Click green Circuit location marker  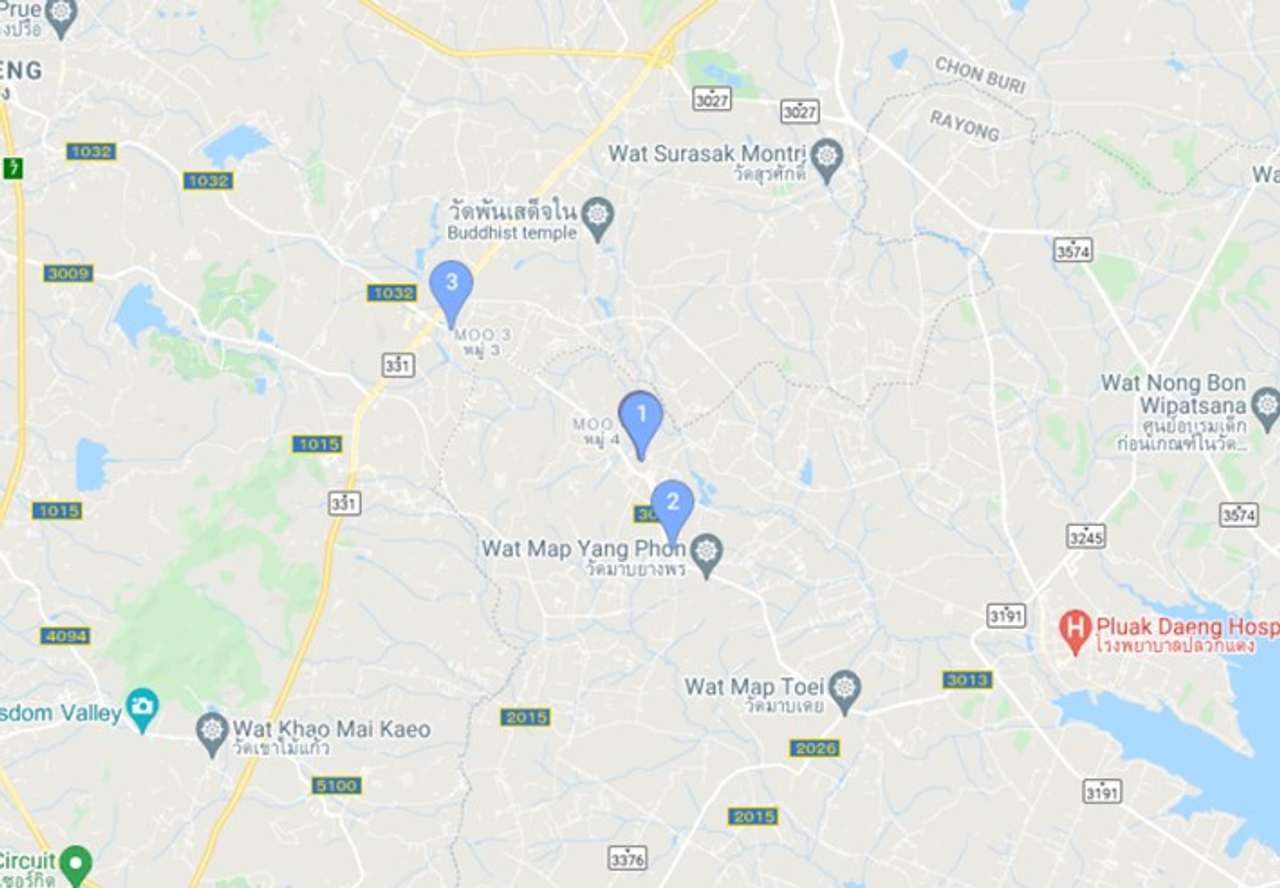pyautogui.click(x=75, y=865)
